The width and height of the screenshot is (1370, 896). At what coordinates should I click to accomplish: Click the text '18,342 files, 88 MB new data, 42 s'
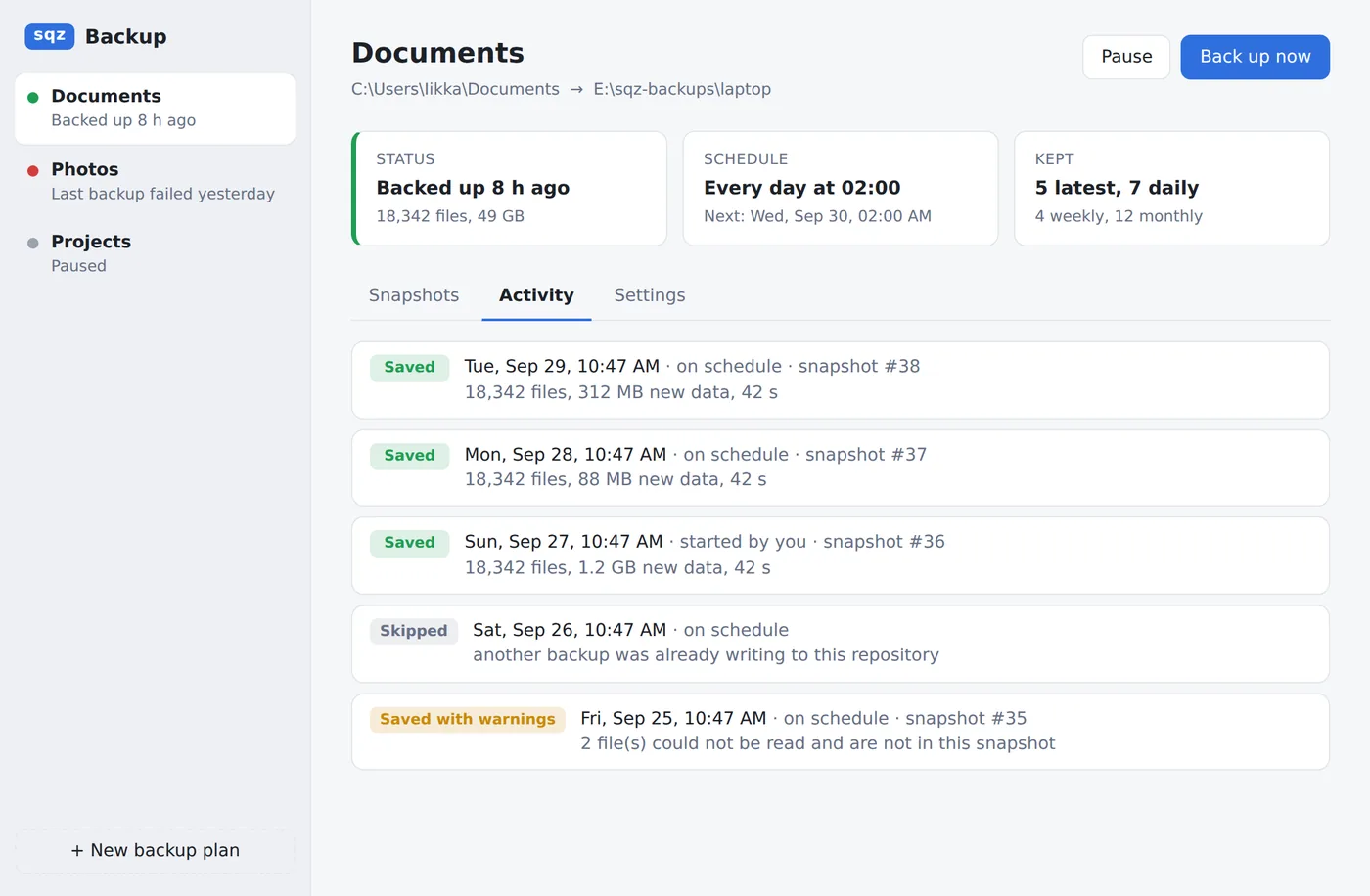(616, 479)
